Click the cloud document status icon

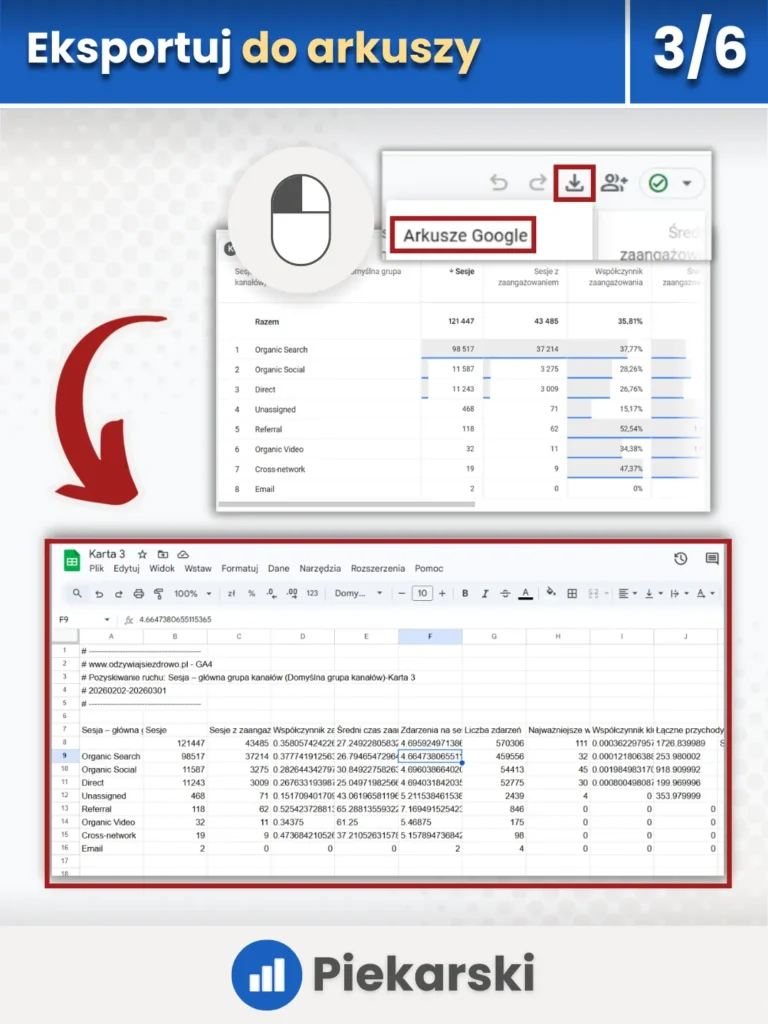click(183, 554)
